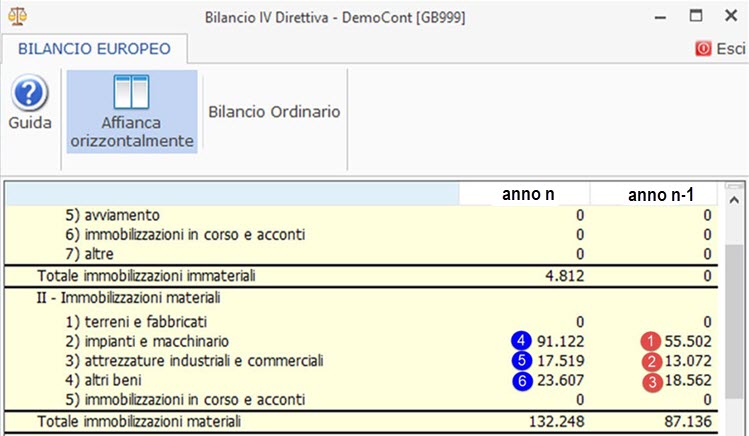Select the Bilancio Ordinario option
The width and height of the screenshot is (749, 436).
coord(274,112)
